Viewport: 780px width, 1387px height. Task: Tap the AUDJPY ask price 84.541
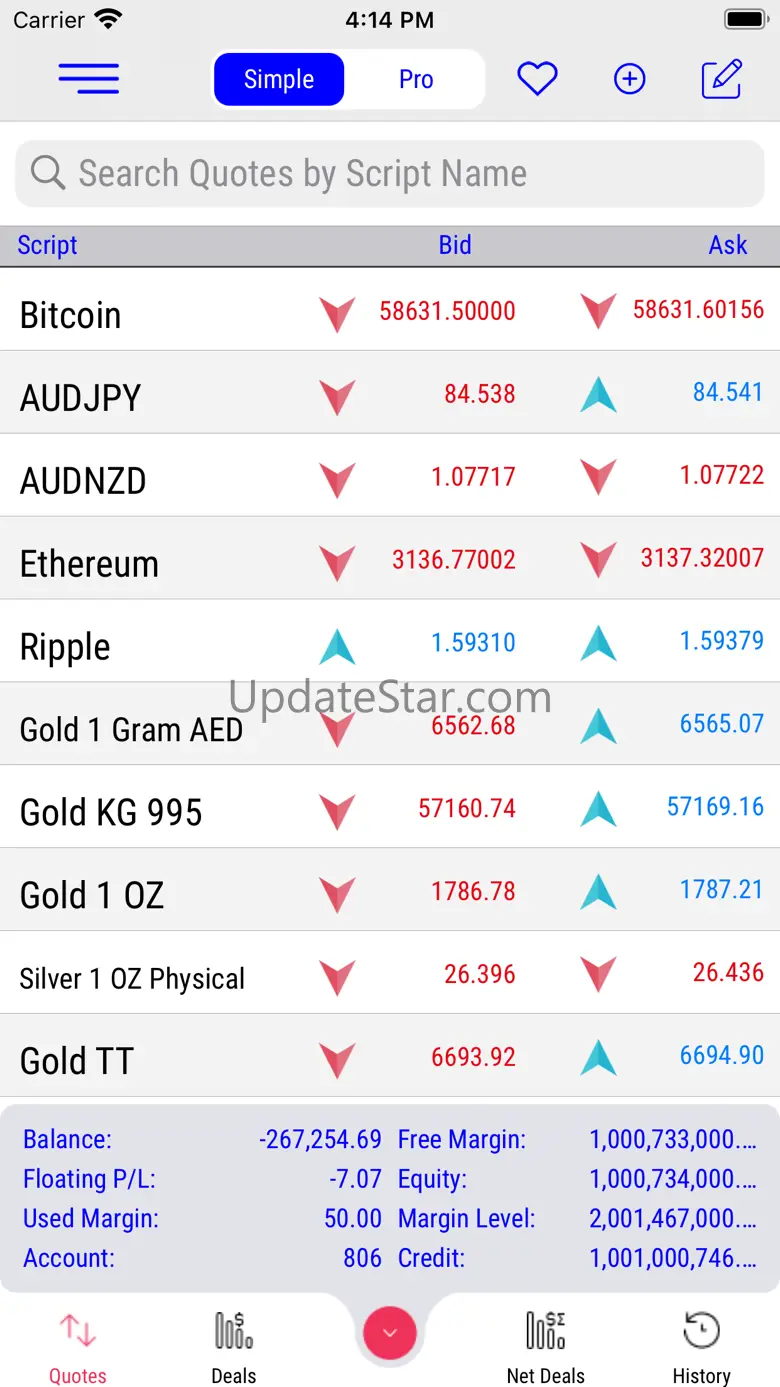728,392
